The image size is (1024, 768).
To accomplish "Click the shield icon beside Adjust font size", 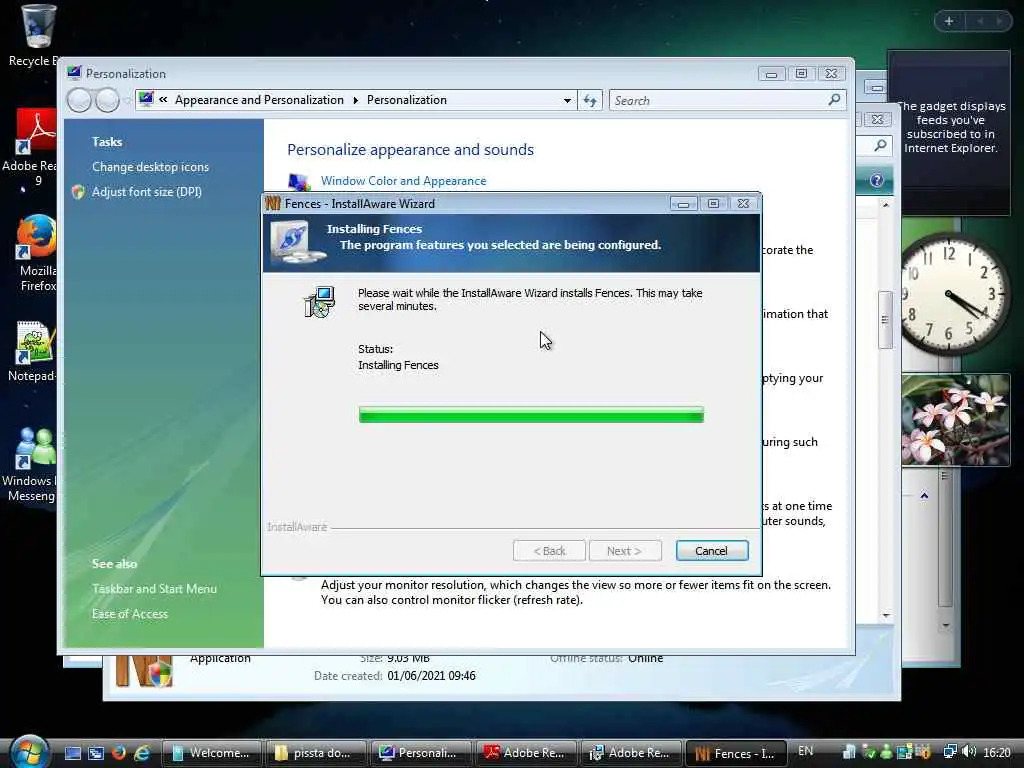I will [x=78, y=192].
